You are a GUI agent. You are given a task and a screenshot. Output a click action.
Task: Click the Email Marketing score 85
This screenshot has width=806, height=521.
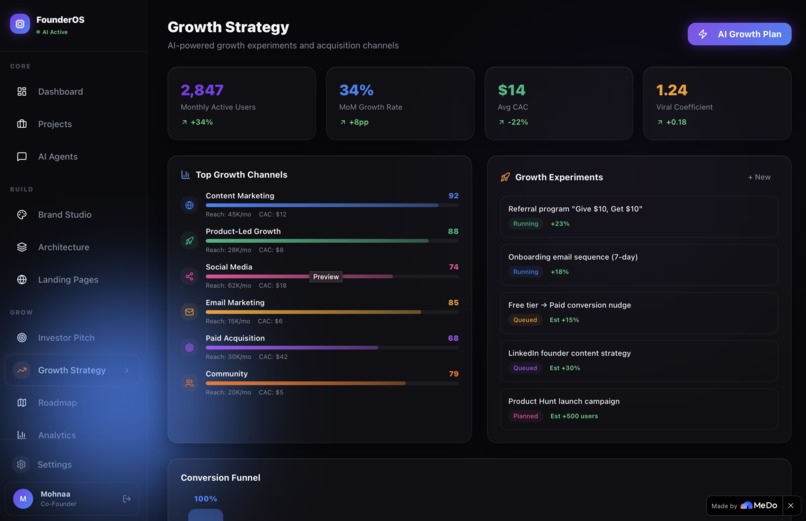pyautogui.click(x=453, y=303)
